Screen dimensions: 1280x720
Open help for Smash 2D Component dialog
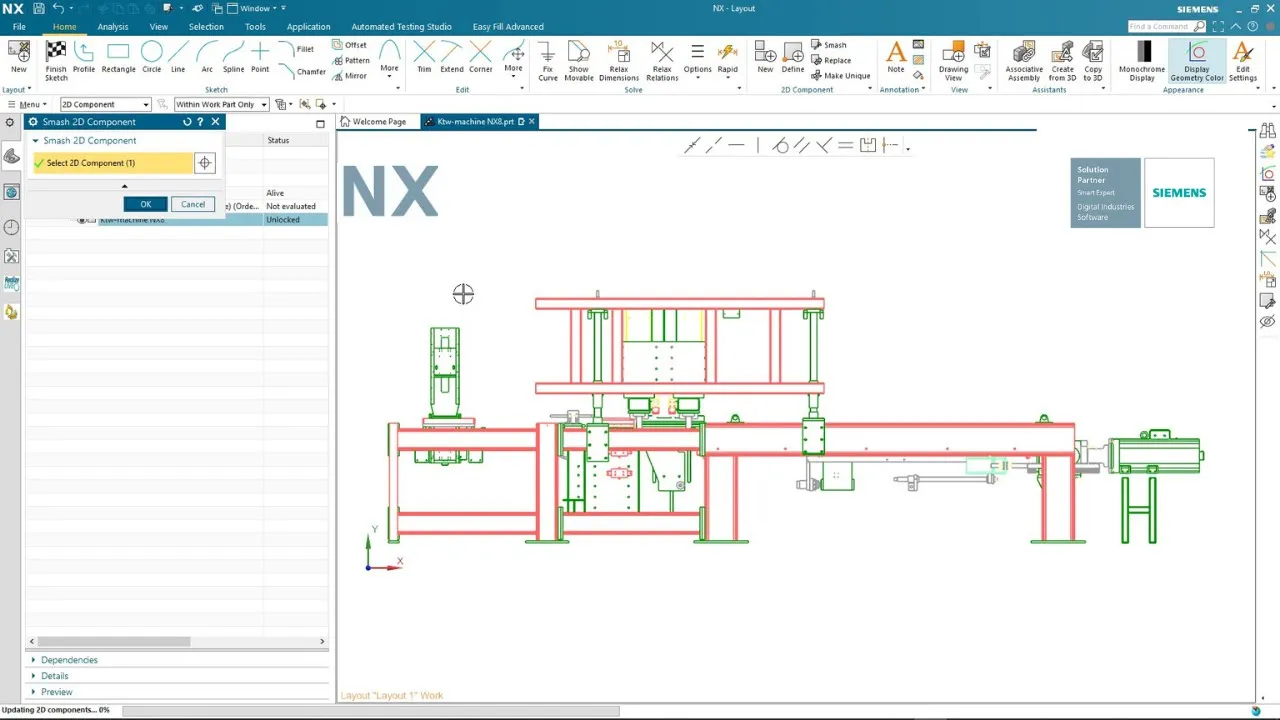click(200, 122)
